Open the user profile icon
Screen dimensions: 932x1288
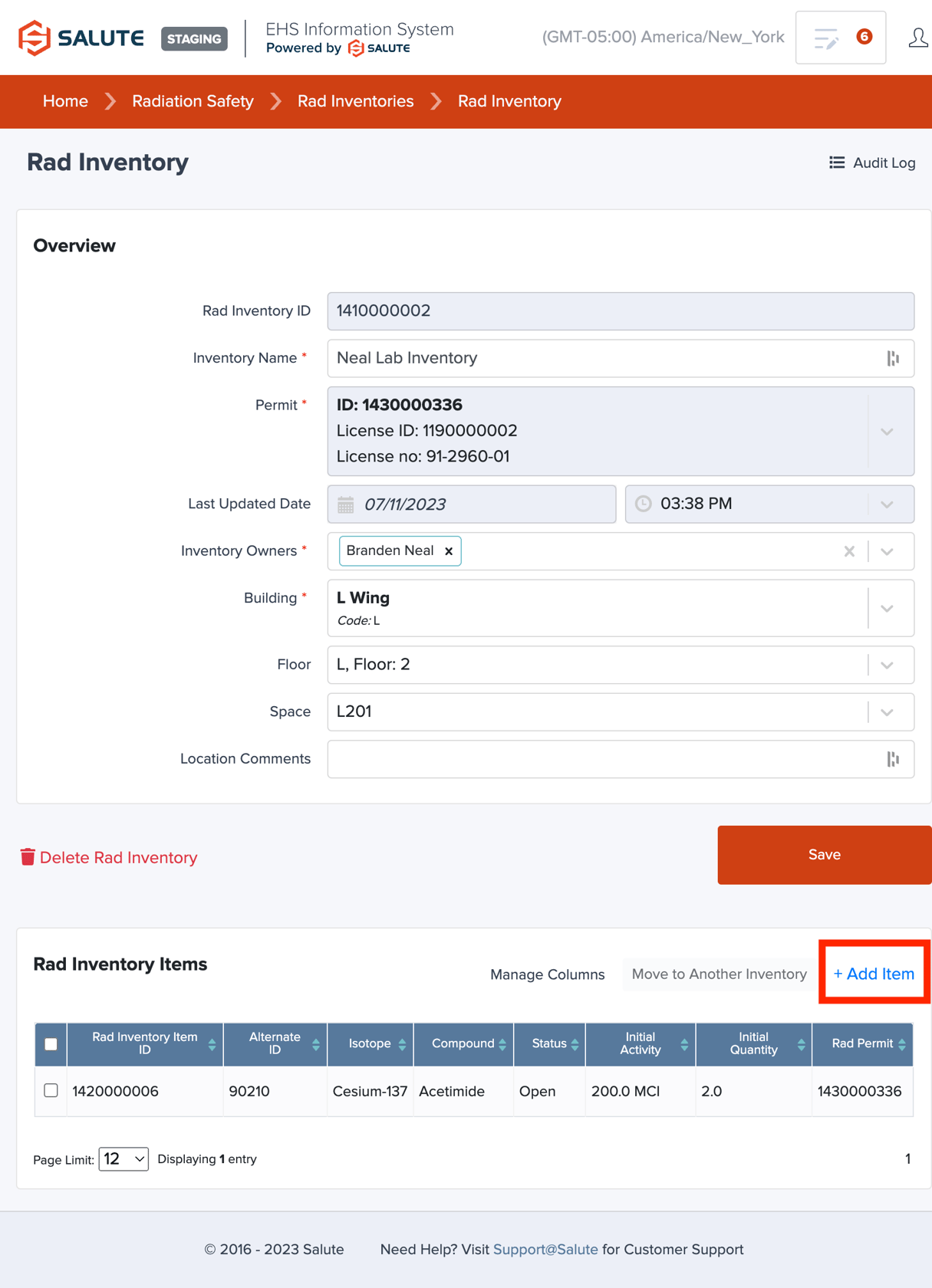coord(917,38)
